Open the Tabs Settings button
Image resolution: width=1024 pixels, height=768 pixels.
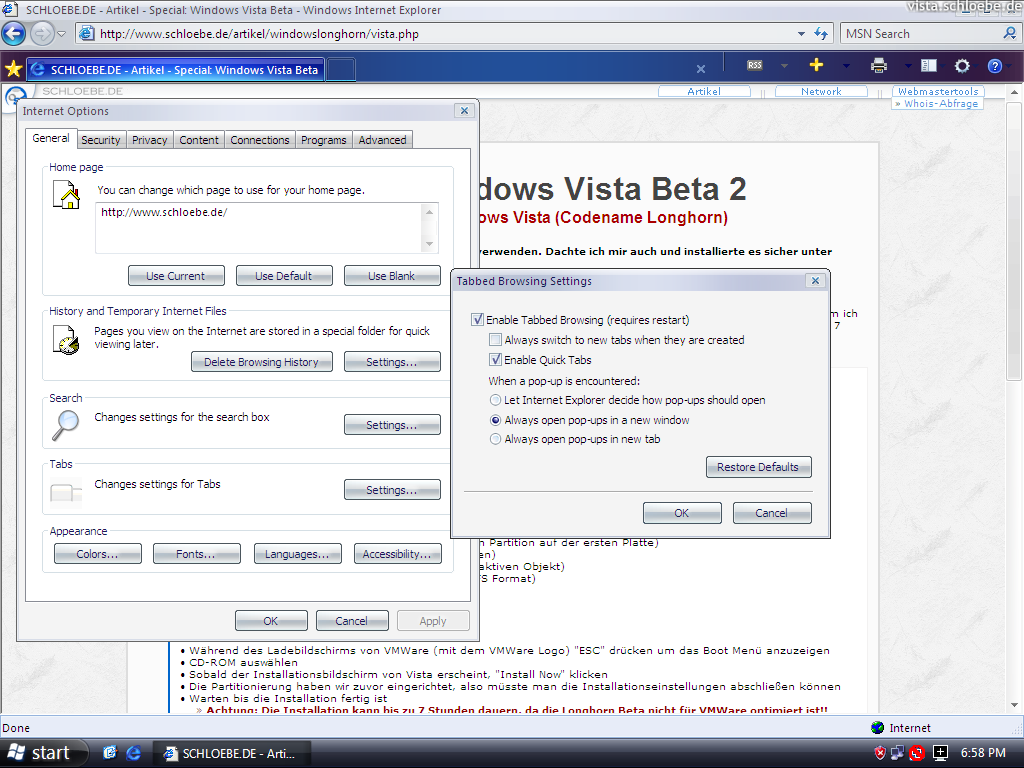pos(392,490)
